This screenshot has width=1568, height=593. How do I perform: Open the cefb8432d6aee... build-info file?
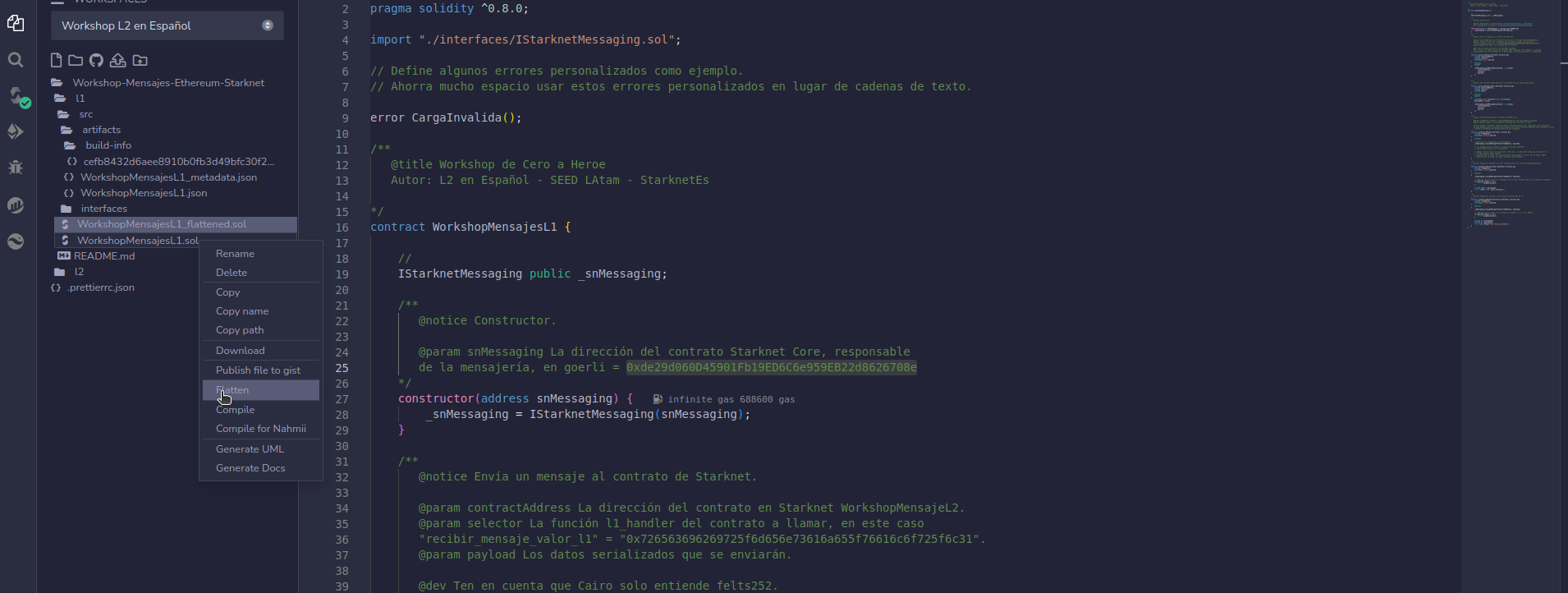tap(178, 162)
